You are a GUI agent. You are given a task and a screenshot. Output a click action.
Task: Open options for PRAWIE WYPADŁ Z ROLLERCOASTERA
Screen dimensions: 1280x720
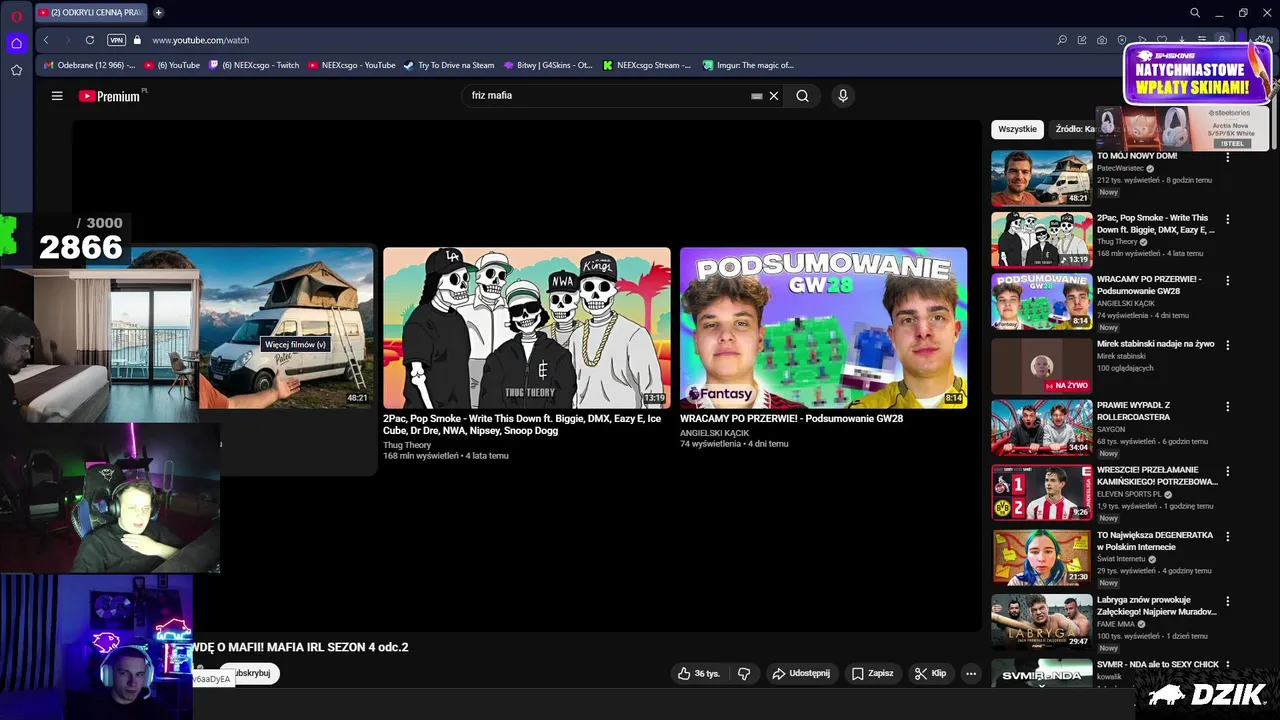[x=1228, y=407]
